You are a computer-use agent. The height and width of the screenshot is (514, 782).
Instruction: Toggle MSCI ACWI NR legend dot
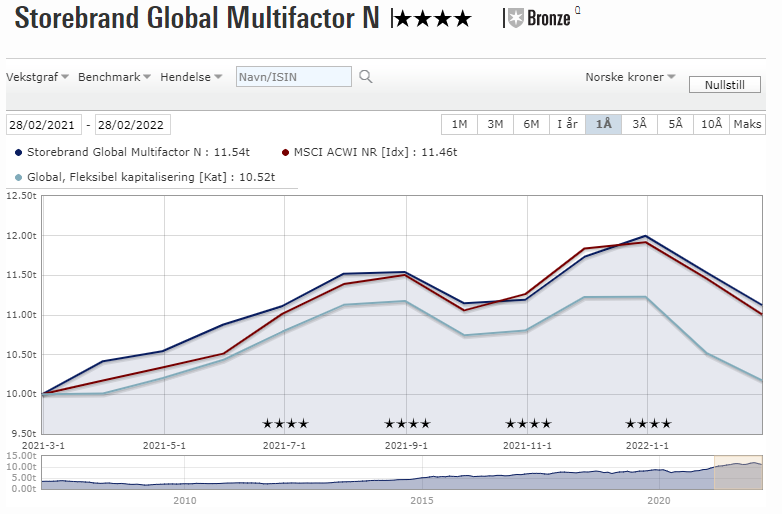(x=285, y=153)
